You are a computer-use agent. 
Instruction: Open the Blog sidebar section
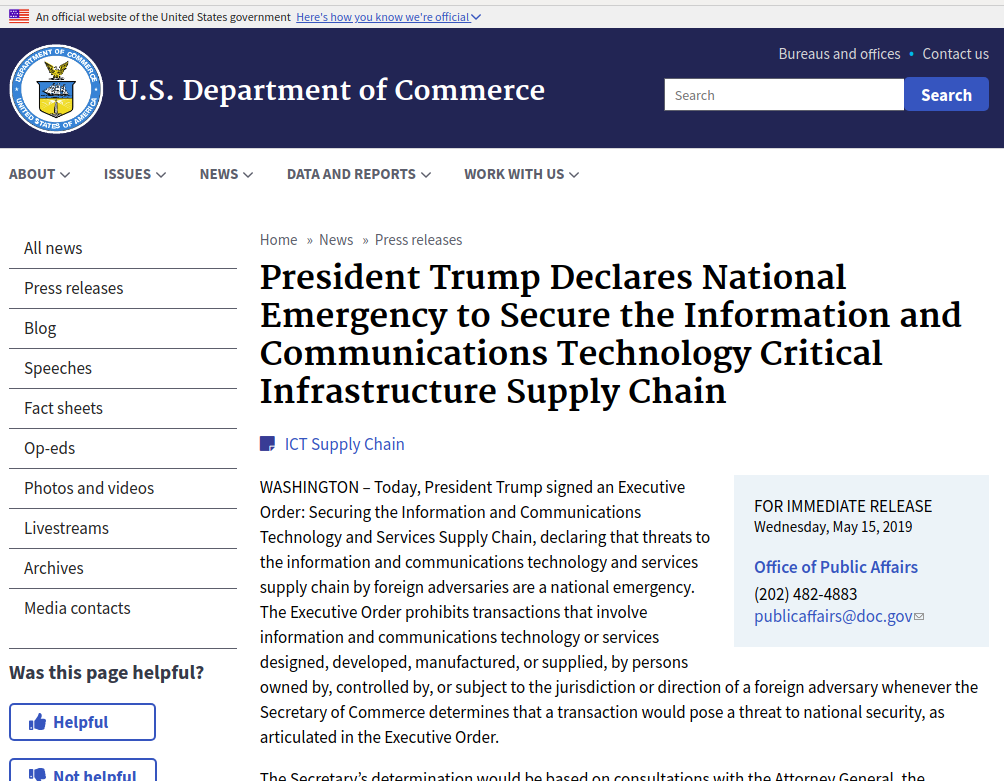pyautogui.click(x=123, y=328)
